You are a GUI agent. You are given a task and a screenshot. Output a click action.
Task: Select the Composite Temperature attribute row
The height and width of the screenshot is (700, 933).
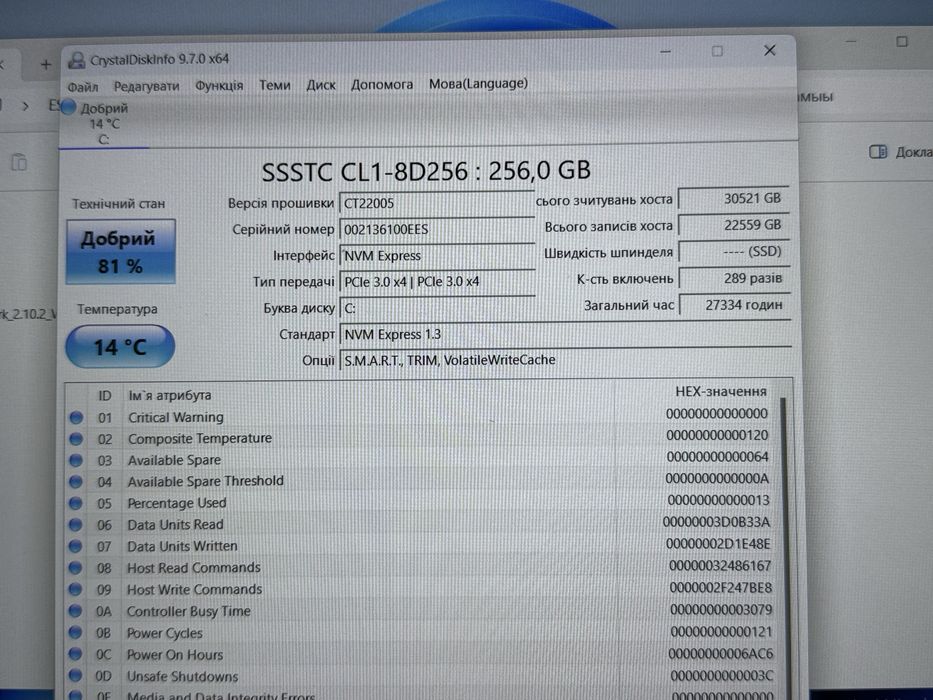coord(422,438)
